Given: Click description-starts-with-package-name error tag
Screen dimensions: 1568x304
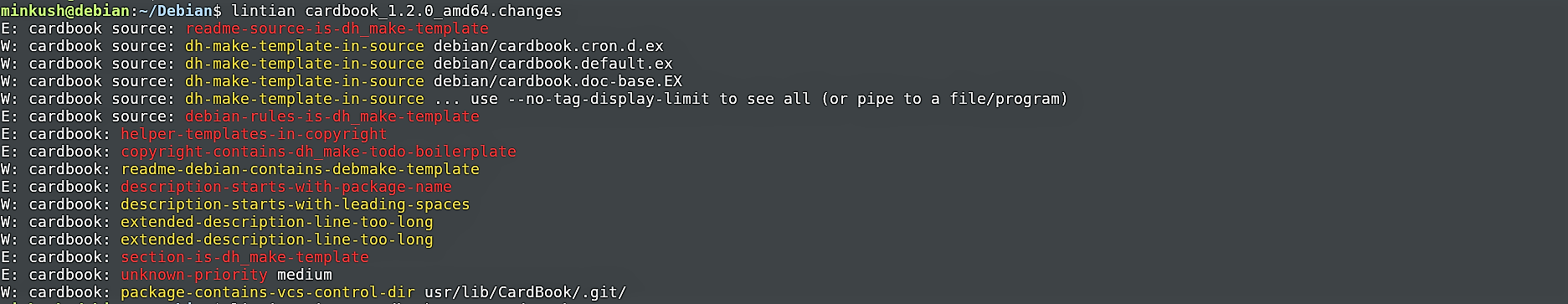Looking at the screenshot, I should click(286, 187).
